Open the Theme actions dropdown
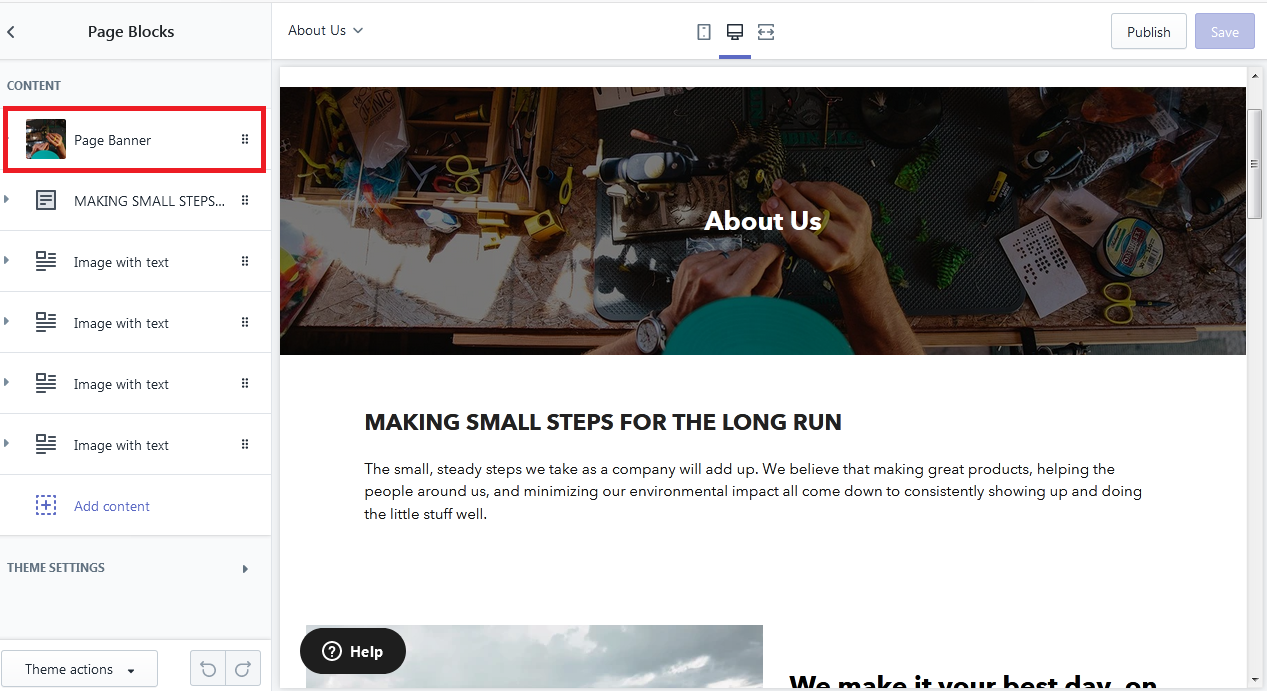The width and height of the screenshot is (1267, 691). tap(80, 669)
